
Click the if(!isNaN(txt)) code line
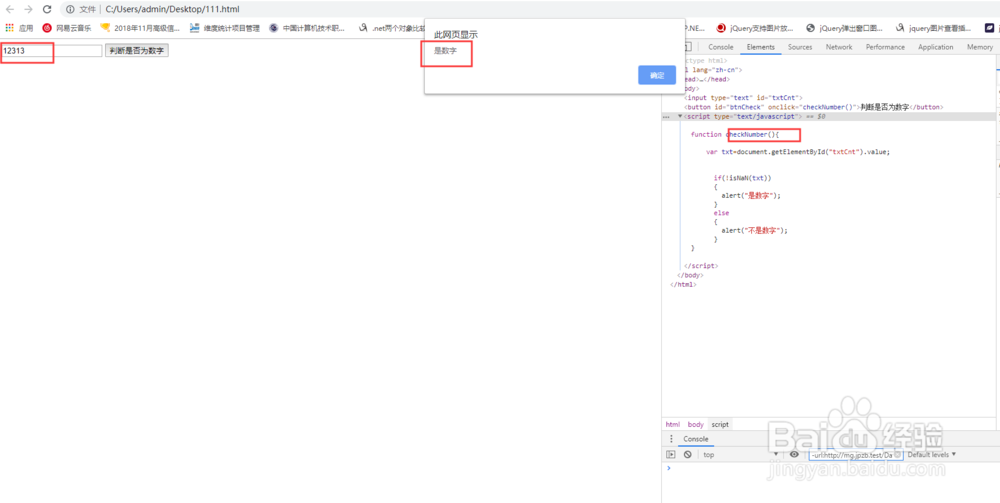pyautogui.click(x=743, y=179)
